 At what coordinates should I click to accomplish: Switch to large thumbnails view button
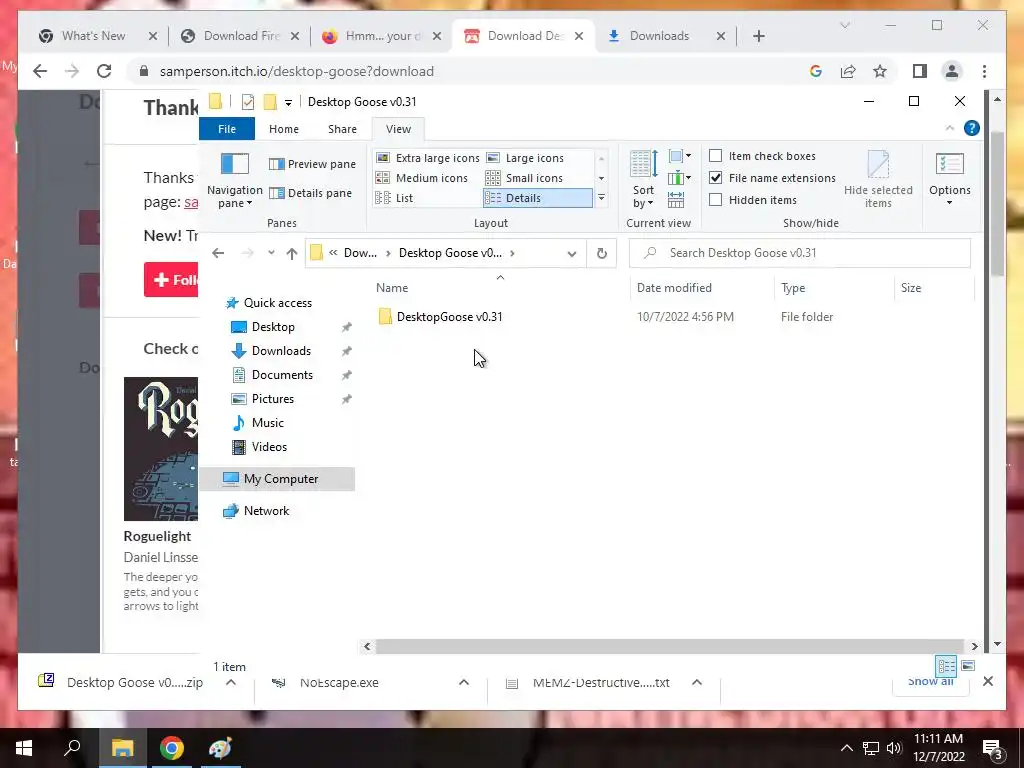(x=968, y=666)
